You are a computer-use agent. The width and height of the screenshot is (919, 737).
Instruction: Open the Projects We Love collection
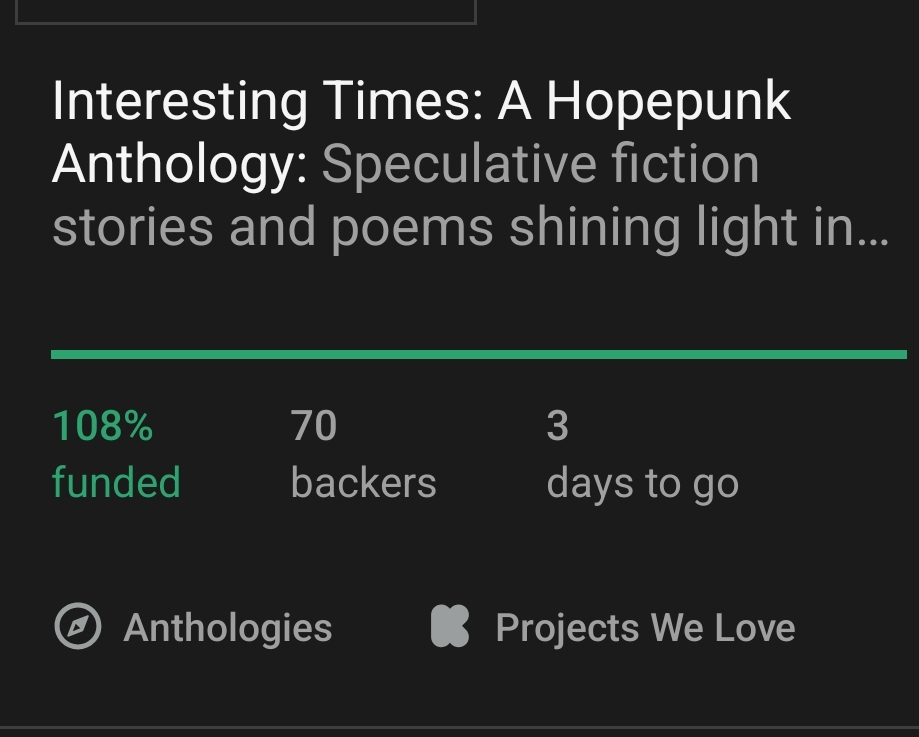point(645,628)
